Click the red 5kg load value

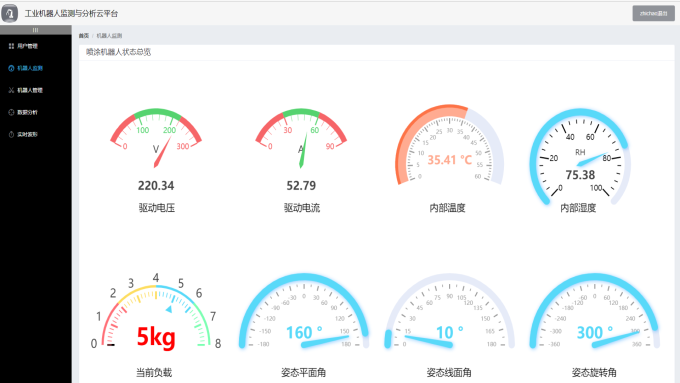(x=156, y=337)
